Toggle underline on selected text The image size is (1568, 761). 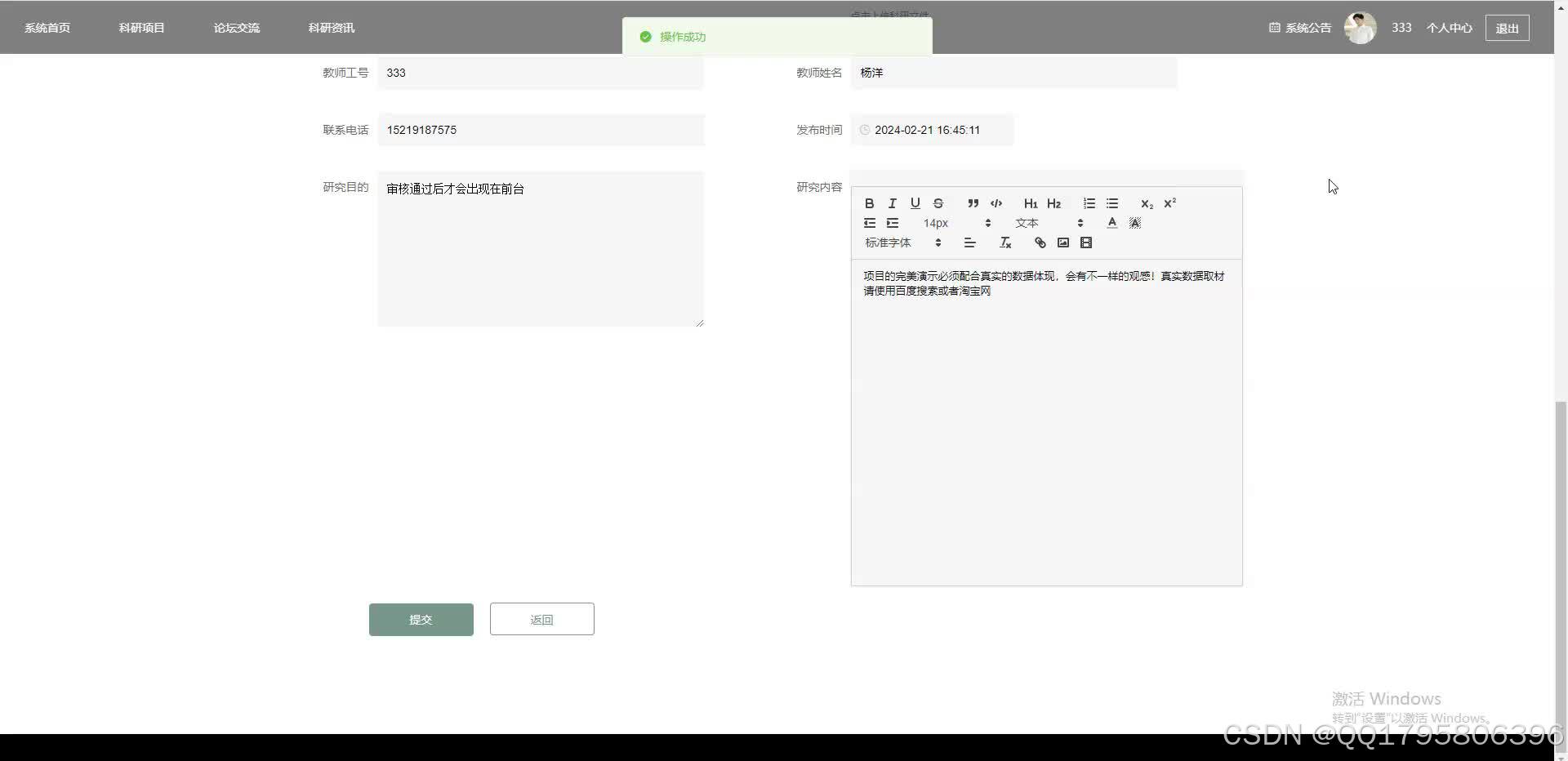915,203
